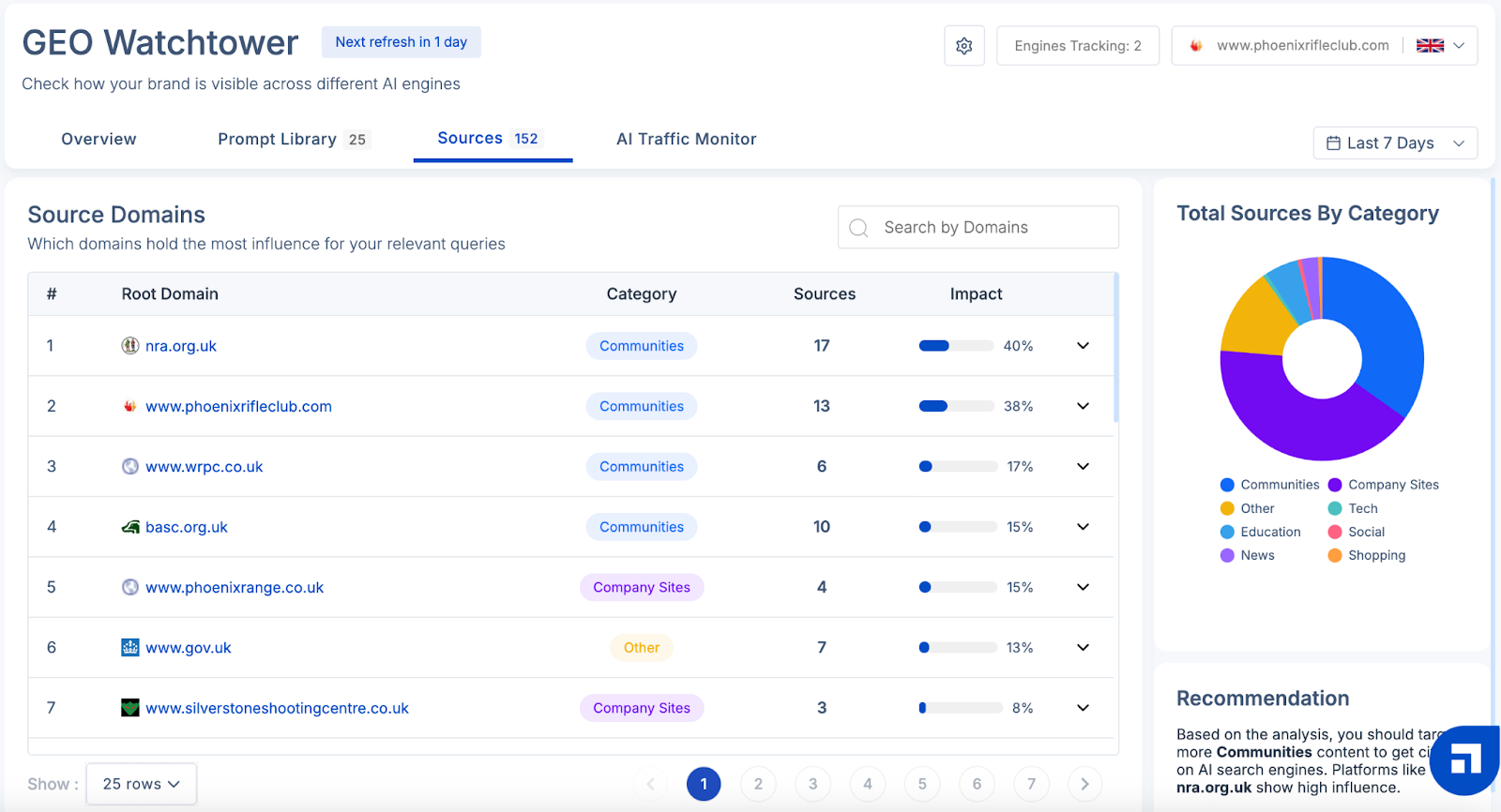The height and width of the screenshot is (812, 1501).
Task: Click the News legend swatch
Action: point(1227,555)
